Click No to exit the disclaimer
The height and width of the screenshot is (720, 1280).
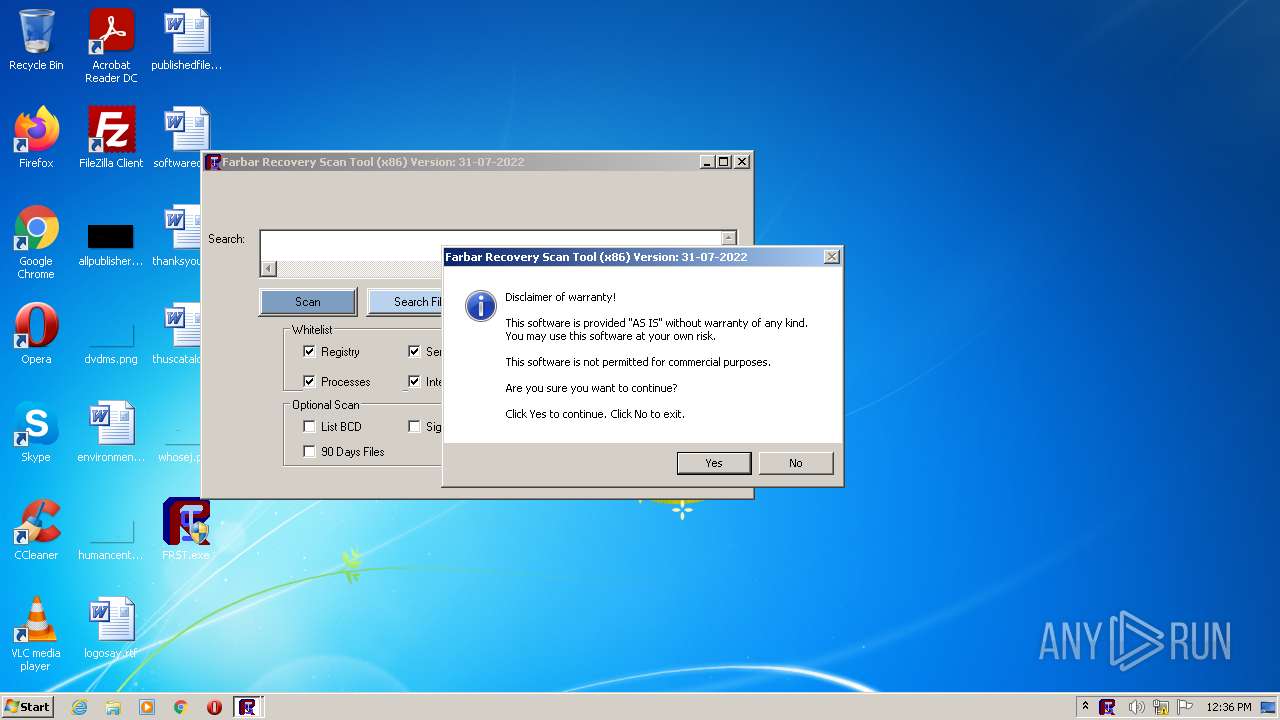coord(796,463)
